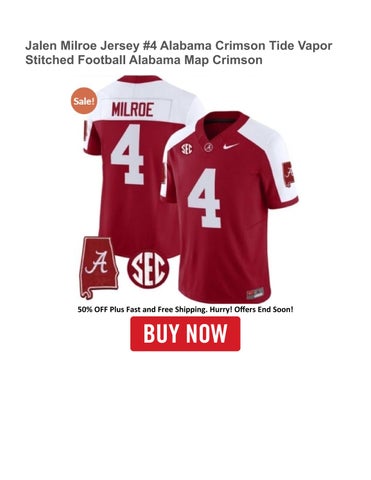
Task: Click the small Alabama A logo at collar
Action: click(x=208, y=147)
